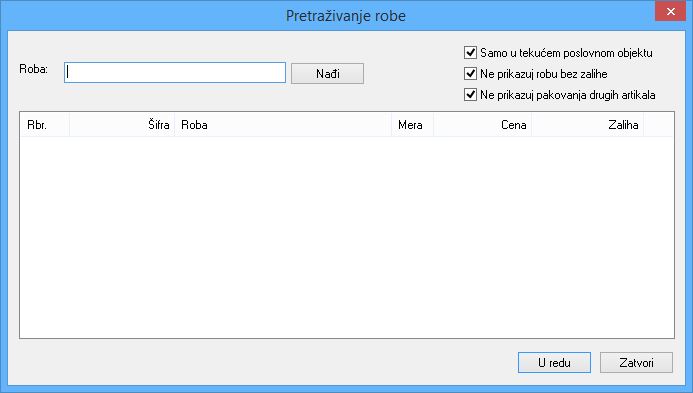The height and width of the screenshot is (393, 693).
Task: Sort by the Mera column header
Action: click(x=412, y=125)
